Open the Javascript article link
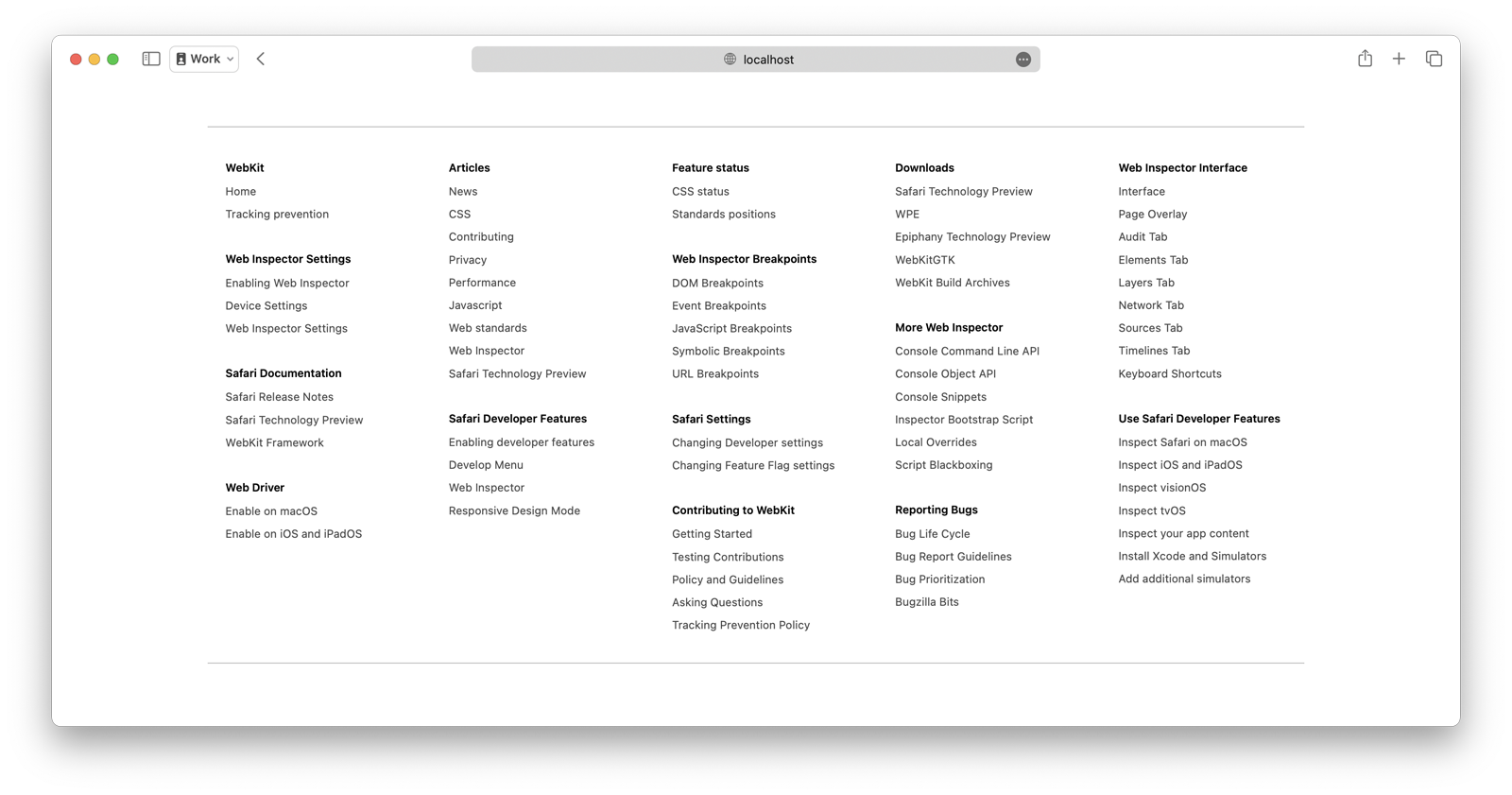Image resolution: width=1512 pixels, height=795 pixels. click(x=475, y=305)
